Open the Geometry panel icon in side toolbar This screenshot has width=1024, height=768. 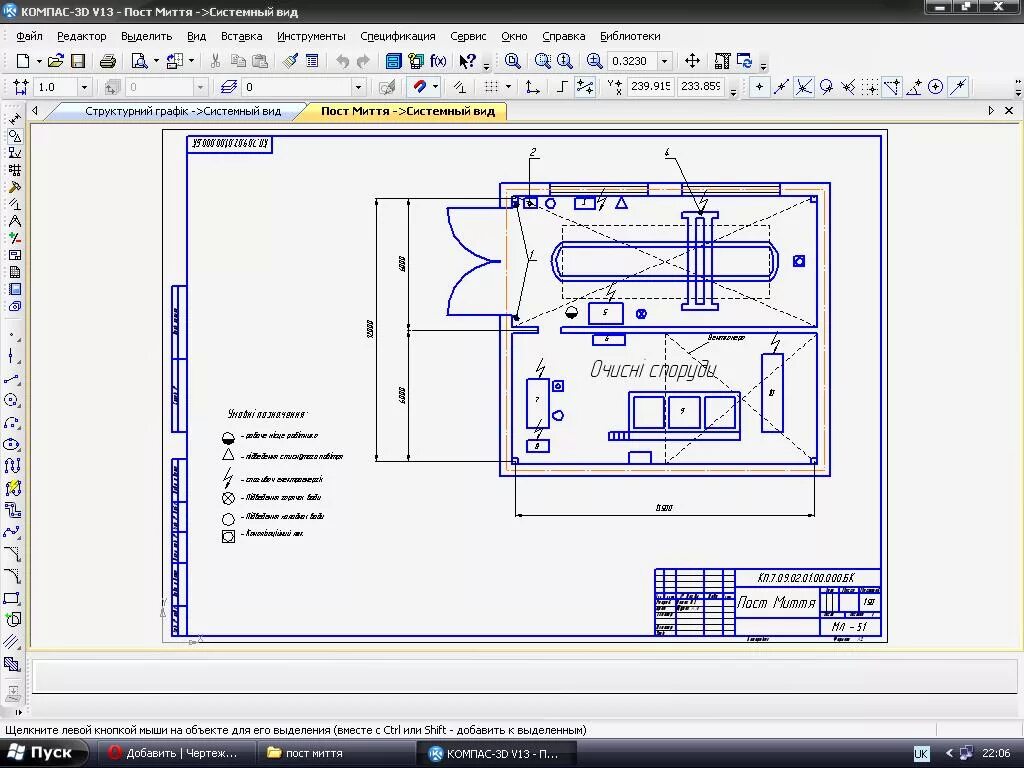tap(14, 136)
